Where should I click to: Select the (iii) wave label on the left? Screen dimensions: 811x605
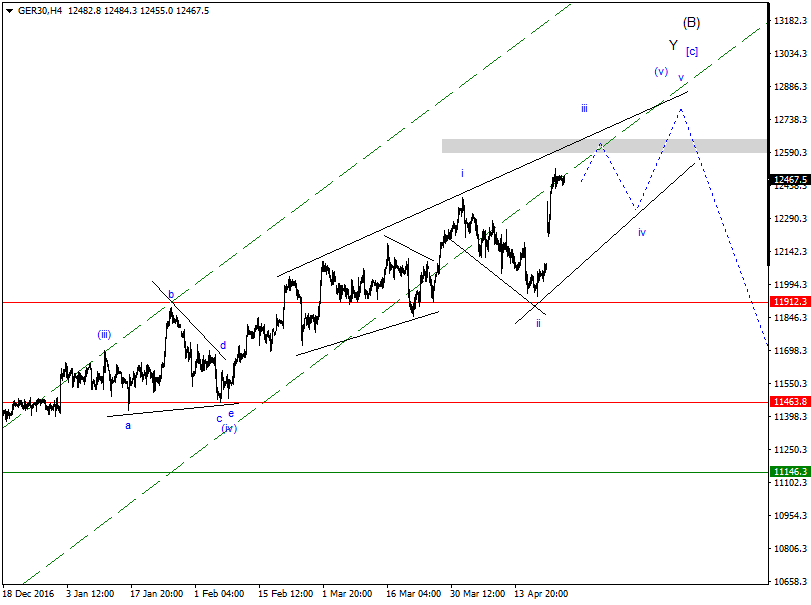103,335
